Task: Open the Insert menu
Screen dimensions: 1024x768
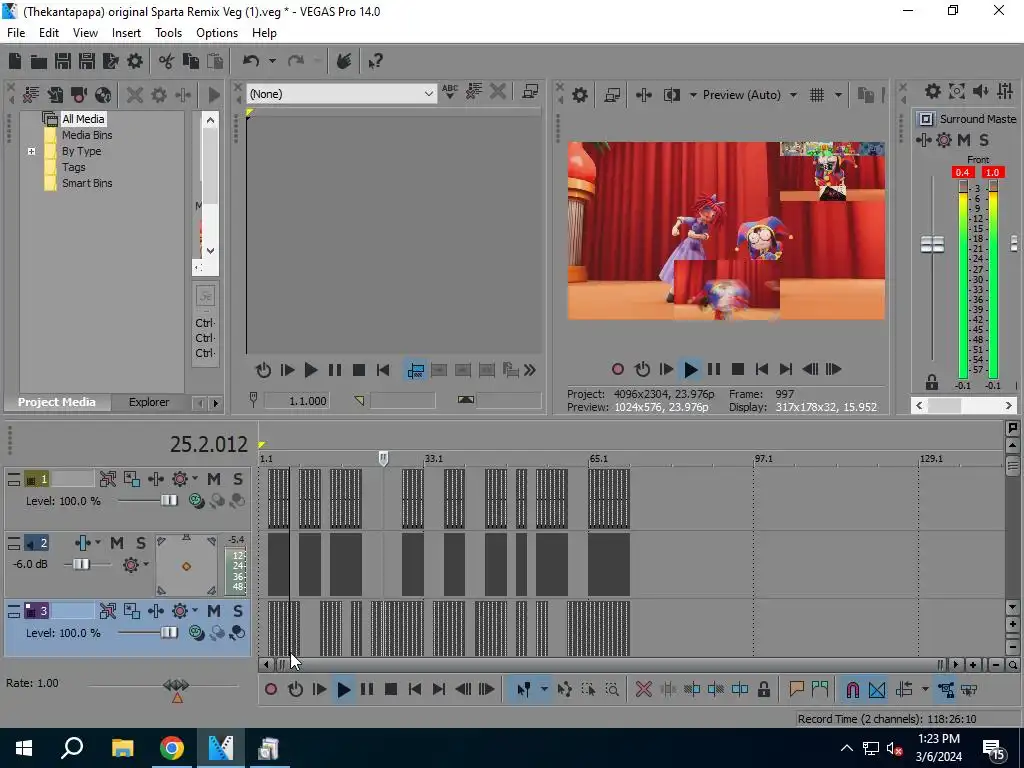Action: click(126, 33)
